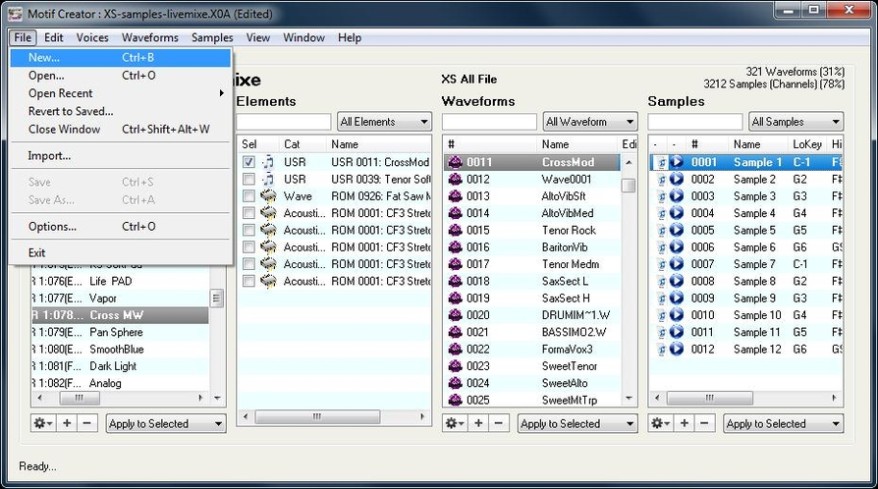Play Sample 10 with its play icon
The image size is (878, 489).
[x=677, y=315]
